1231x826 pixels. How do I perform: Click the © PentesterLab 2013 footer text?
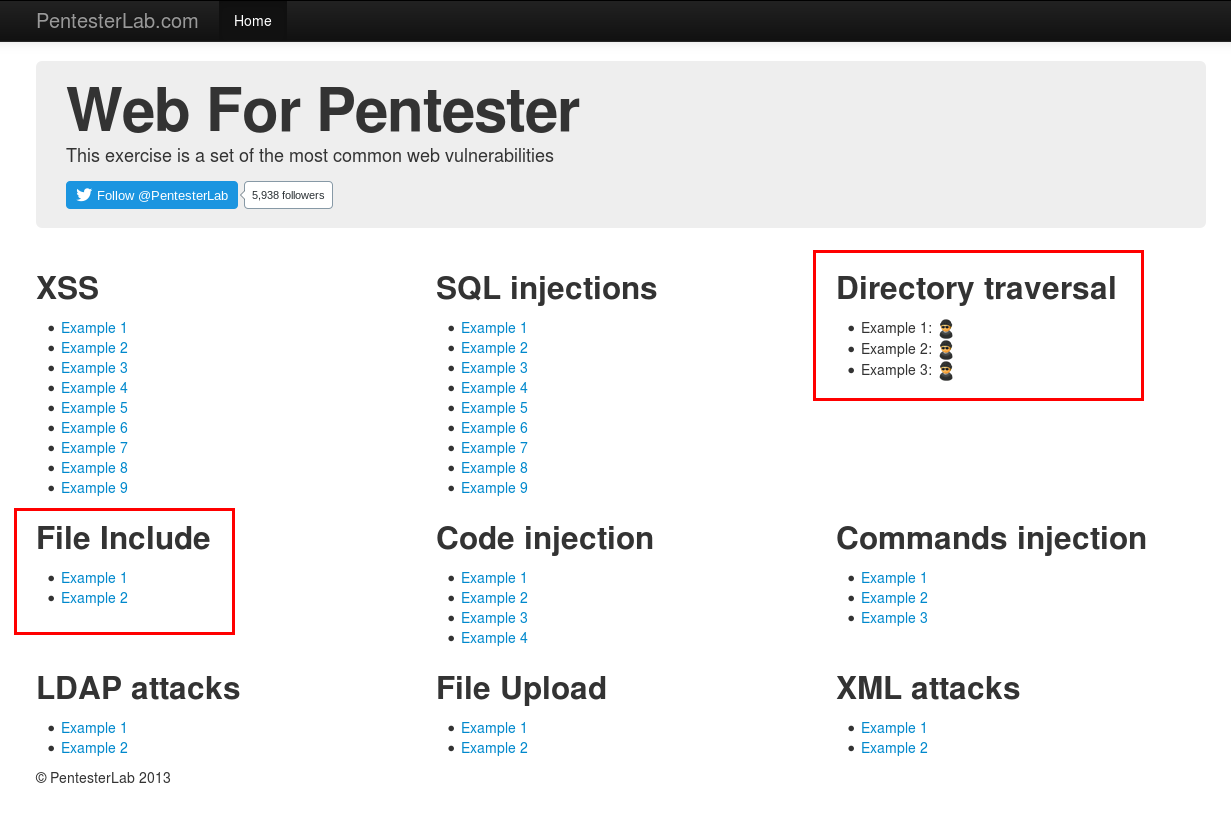click(x=103, y=777)
